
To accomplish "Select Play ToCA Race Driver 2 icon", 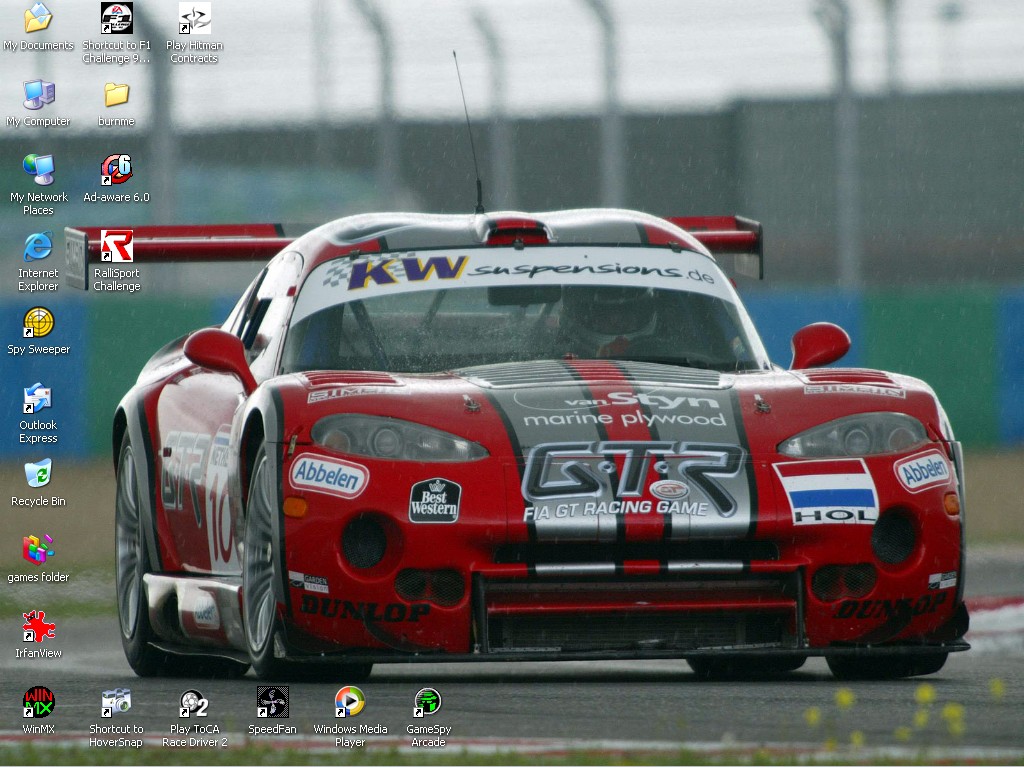I will [x=194, y=703].
